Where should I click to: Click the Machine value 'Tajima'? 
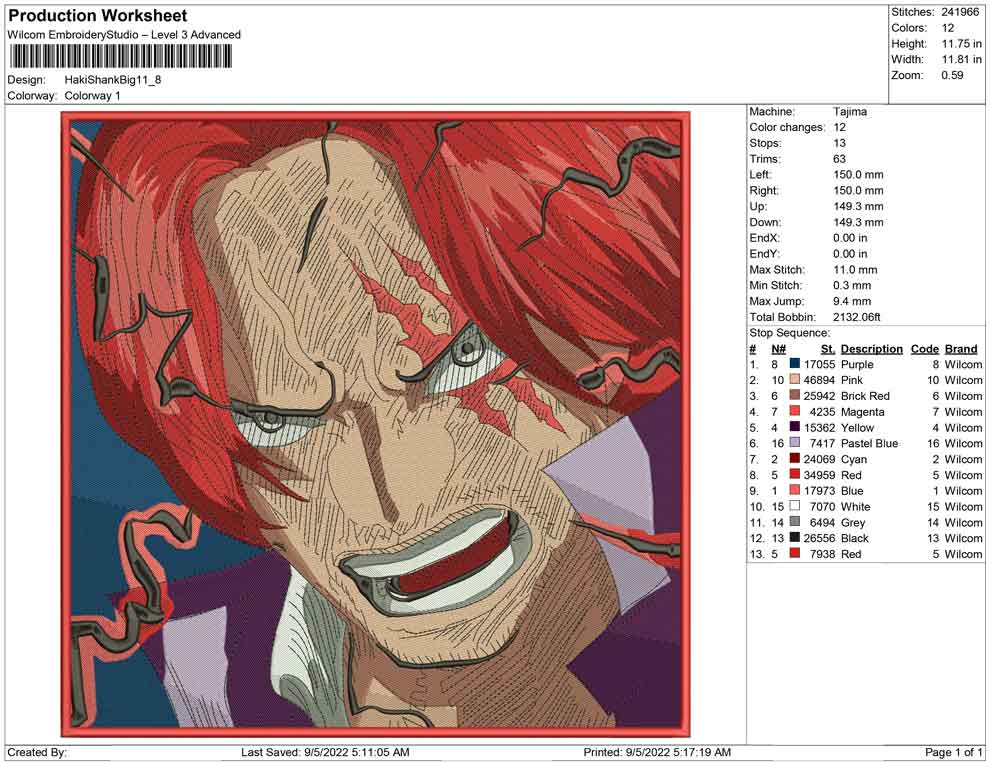click(850, 112)
